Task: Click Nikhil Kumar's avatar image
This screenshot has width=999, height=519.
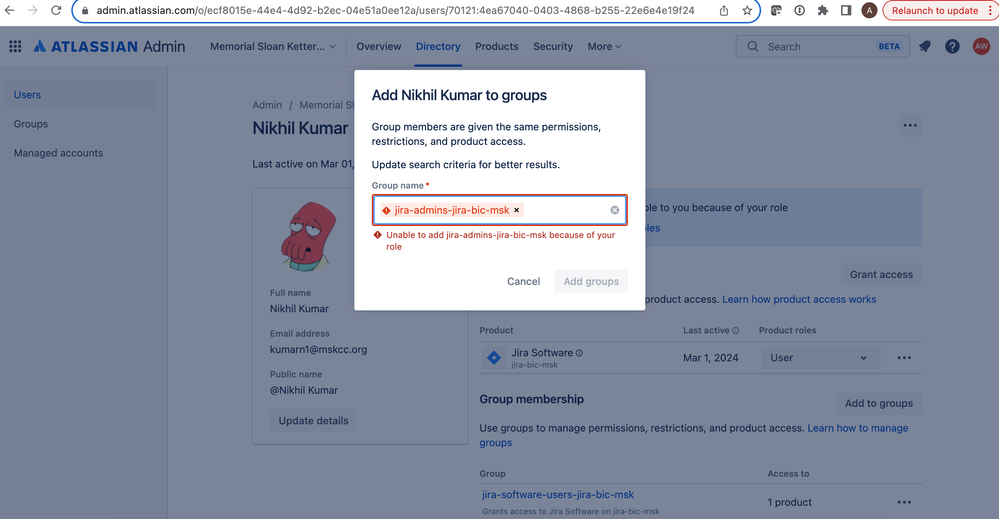Action: click(x=309, y=237)
